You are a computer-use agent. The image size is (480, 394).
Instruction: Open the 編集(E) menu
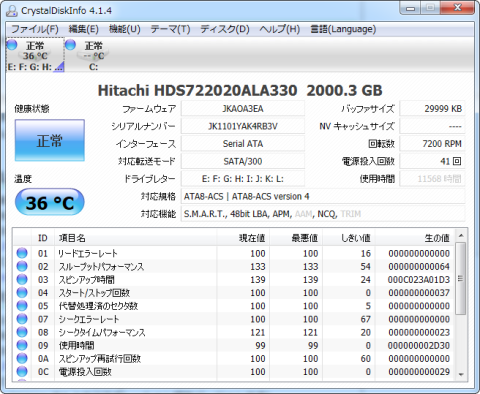83,29
